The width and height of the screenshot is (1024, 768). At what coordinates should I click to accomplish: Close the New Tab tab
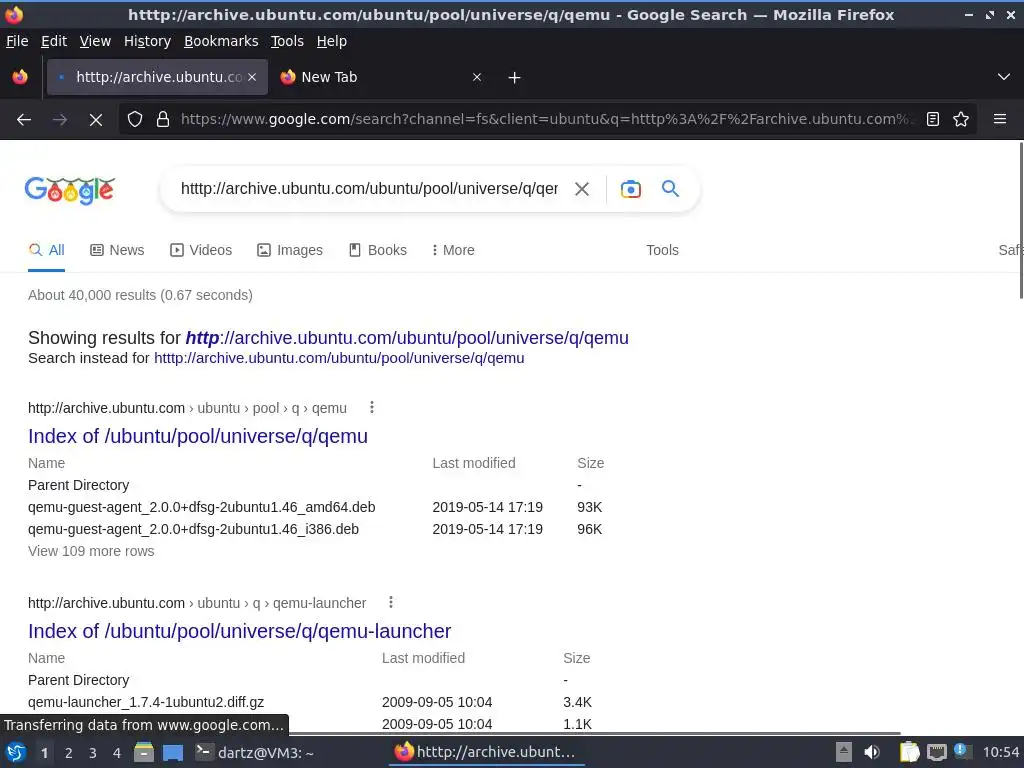(477, 77)
